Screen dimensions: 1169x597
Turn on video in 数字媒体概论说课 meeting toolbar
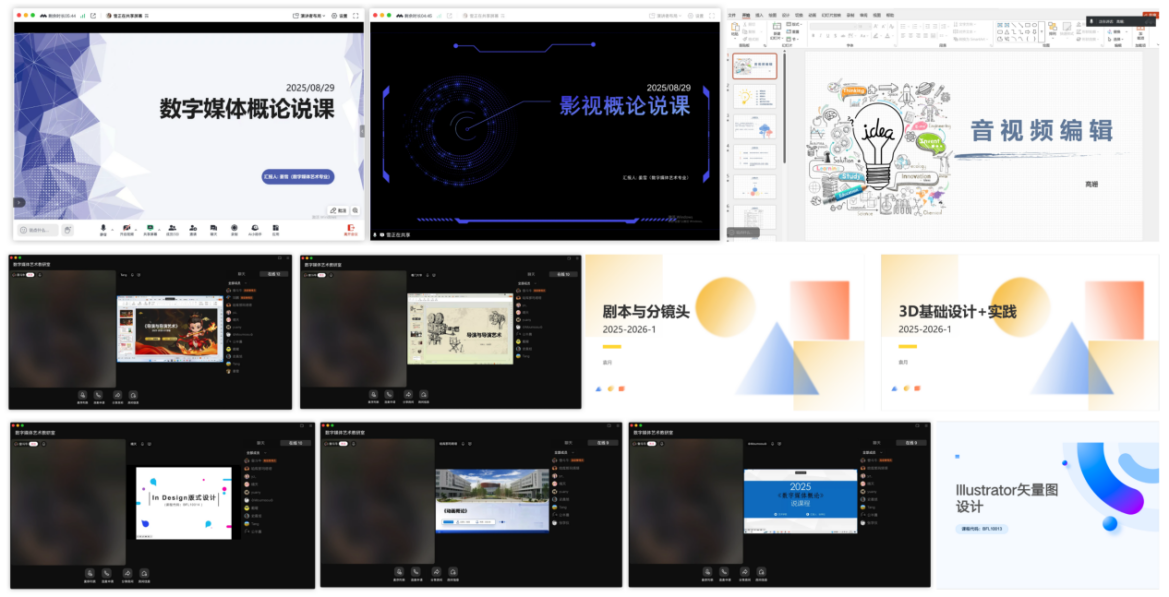click(127, 229)
